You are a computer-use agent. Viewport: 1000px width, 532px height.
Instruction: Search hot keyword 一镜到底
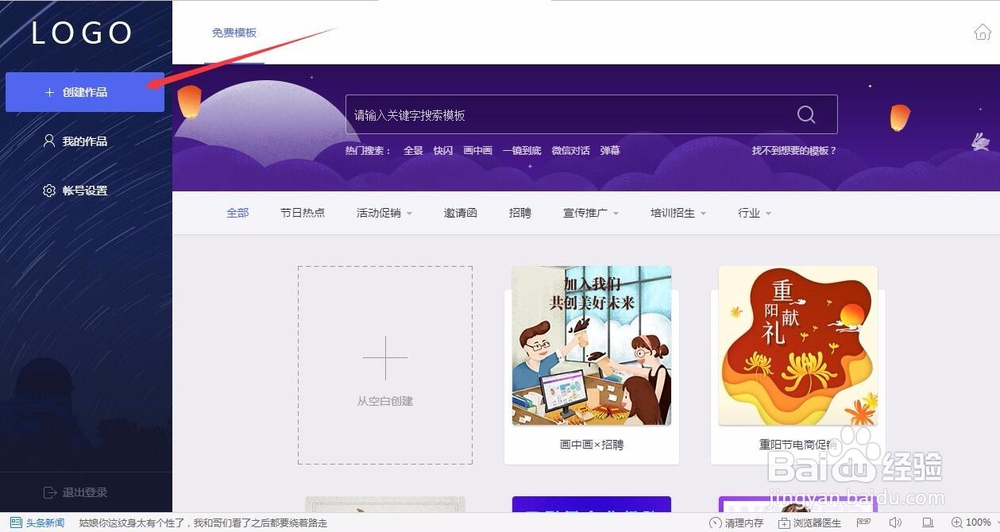522,151
